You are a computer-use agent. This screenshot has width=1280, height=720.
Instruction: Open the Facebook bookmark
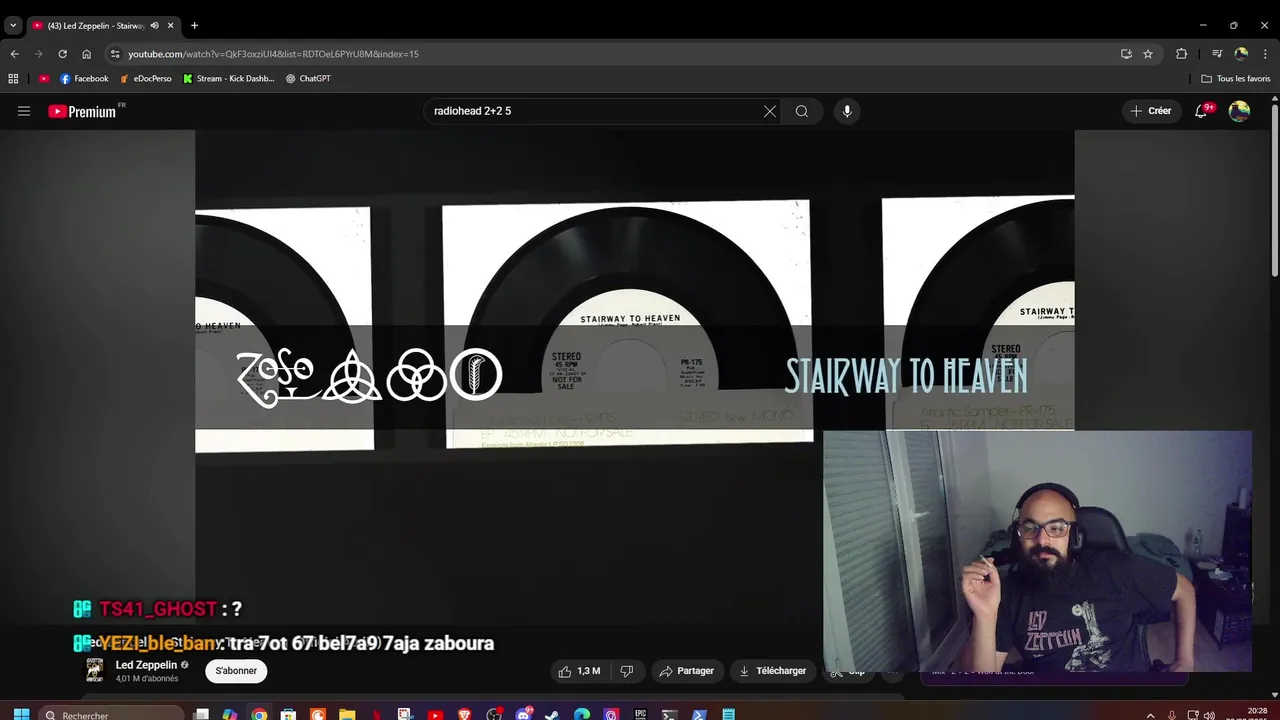coord(84,78)
